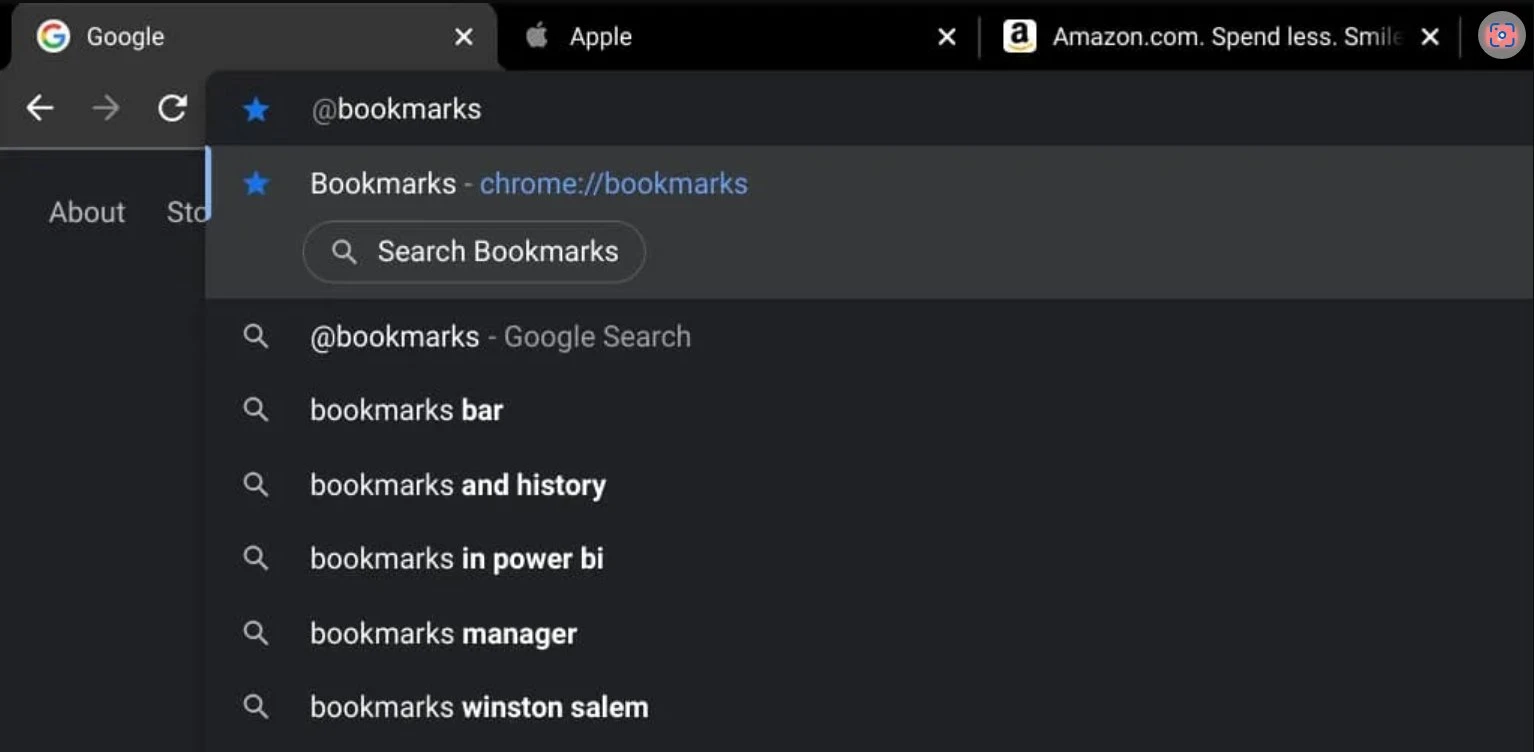Click the back navigation arrow
The width and height of the screenshot is (1534, 752).
pos(40,108)
